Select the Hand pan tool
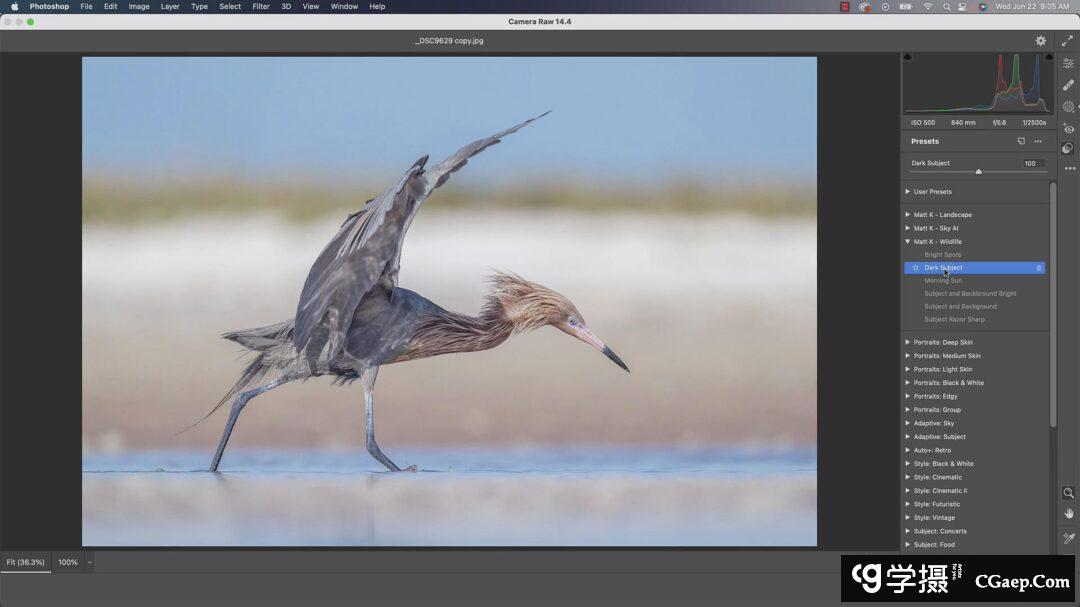The width and height of the screenshot is (1080, 607). pyautogui.click(x=1068, y=514)
